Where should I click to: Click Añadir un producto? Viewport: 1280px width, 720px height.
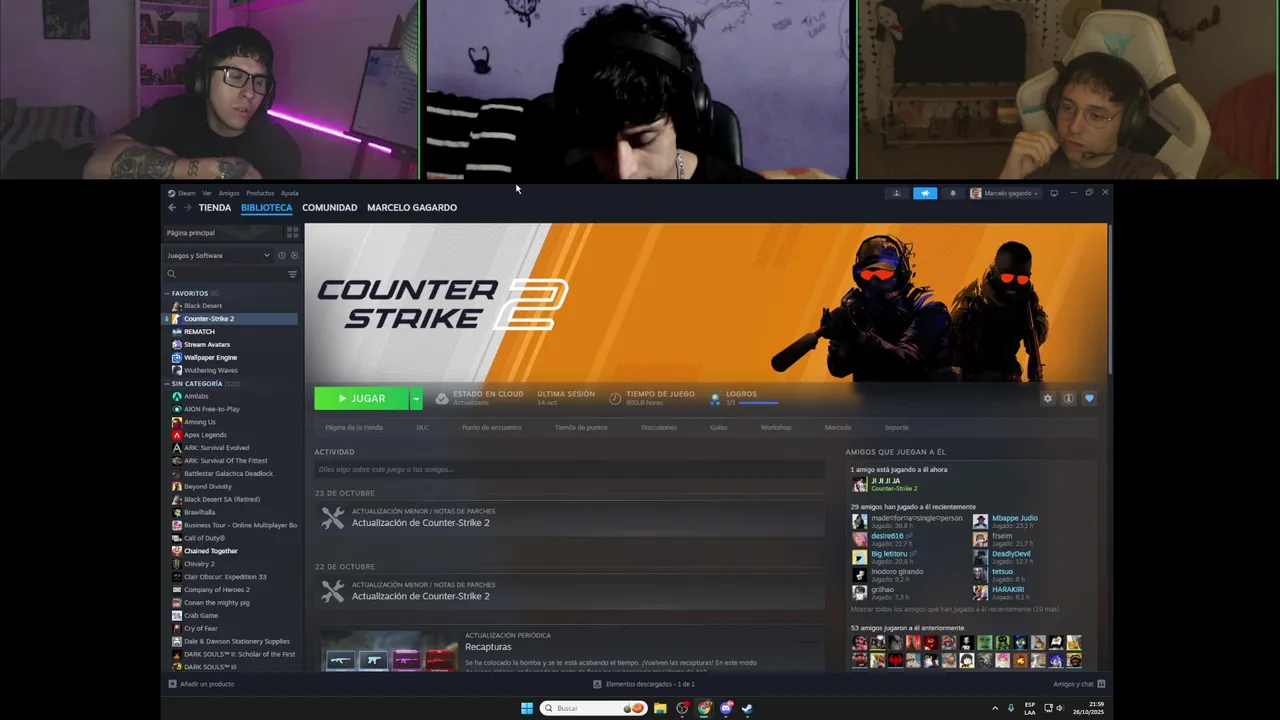point(202,684)
